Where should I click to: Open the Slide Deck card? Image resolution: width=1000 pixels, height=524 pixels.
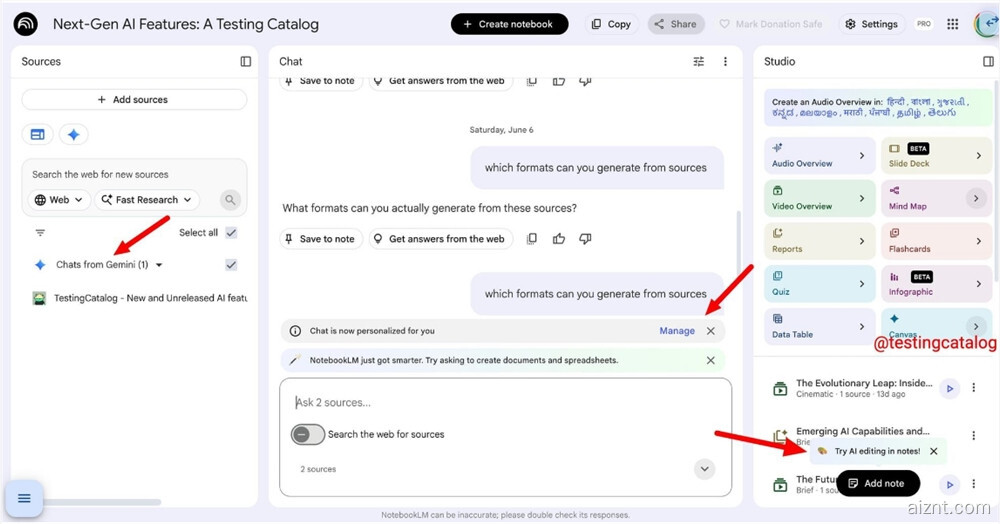936,156
